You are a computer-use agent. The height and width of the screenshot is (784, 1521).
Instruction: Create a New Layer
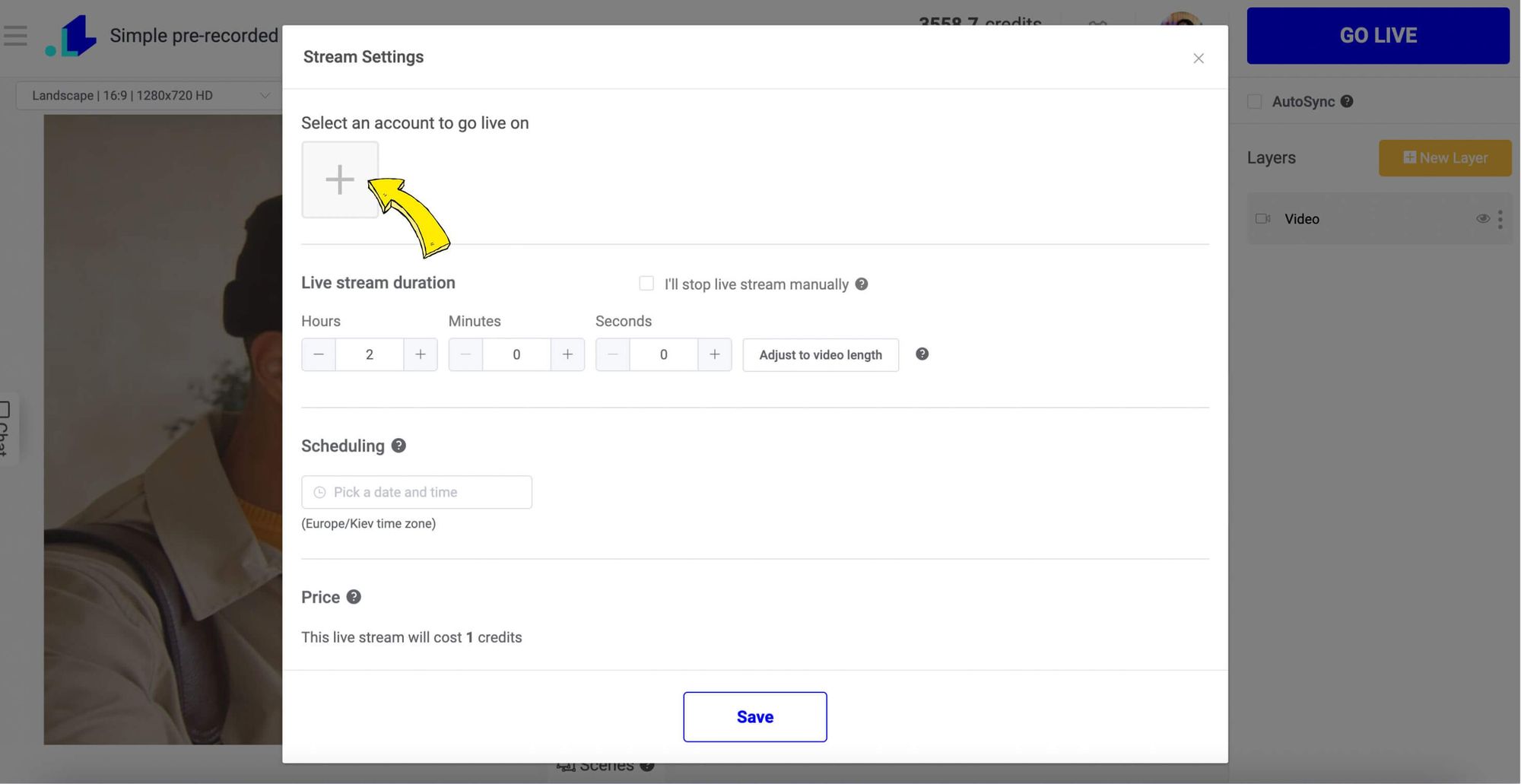[x=1444, y=157]
